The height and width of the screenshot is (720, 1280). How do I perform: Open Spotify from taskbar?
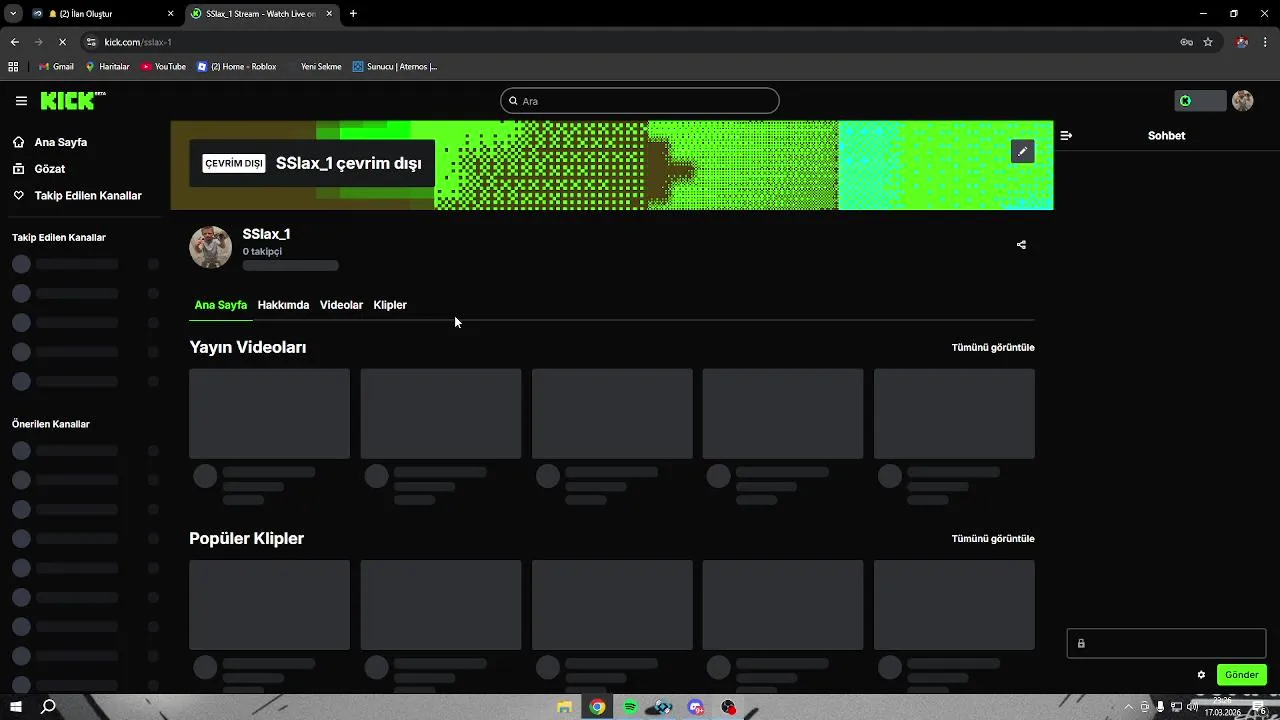630,707
